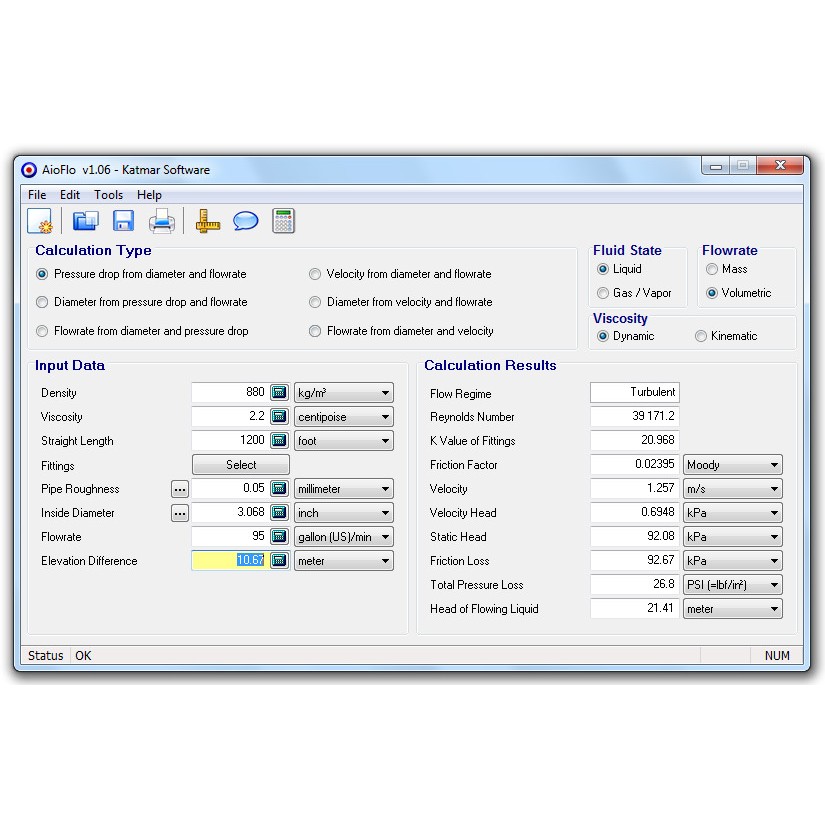Click the Pipe Roughness ellipsis button

(x=179, y=489)
